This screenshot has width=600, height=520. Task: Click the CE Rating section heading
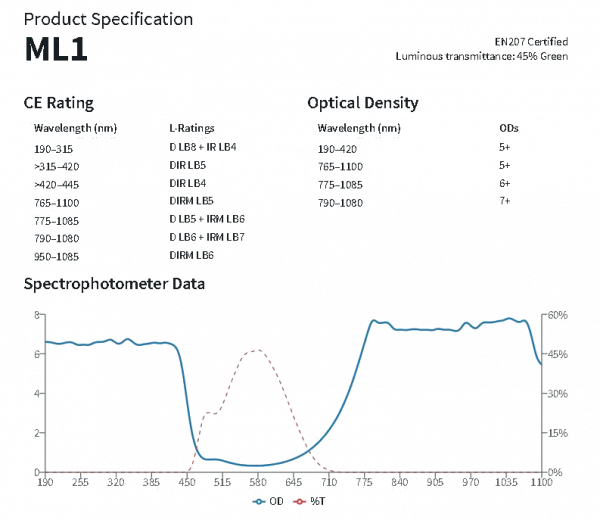click(59, 103)
